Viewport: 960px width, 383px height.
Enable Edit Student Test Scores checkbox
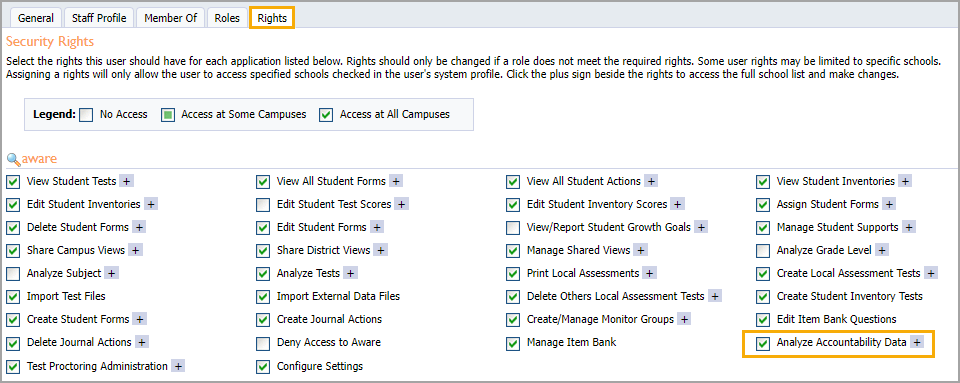tap(263, 204)
